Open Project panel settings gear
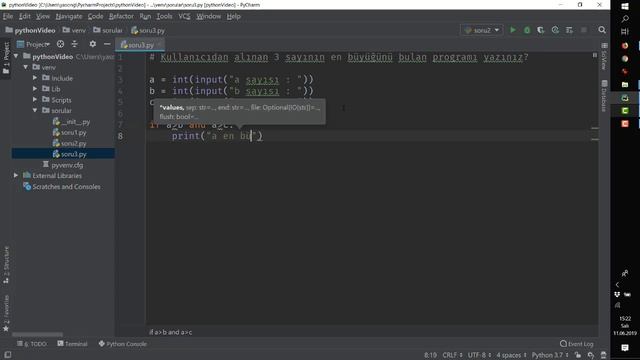This screenshot has height=360, width=640. [x=93, y=44]
